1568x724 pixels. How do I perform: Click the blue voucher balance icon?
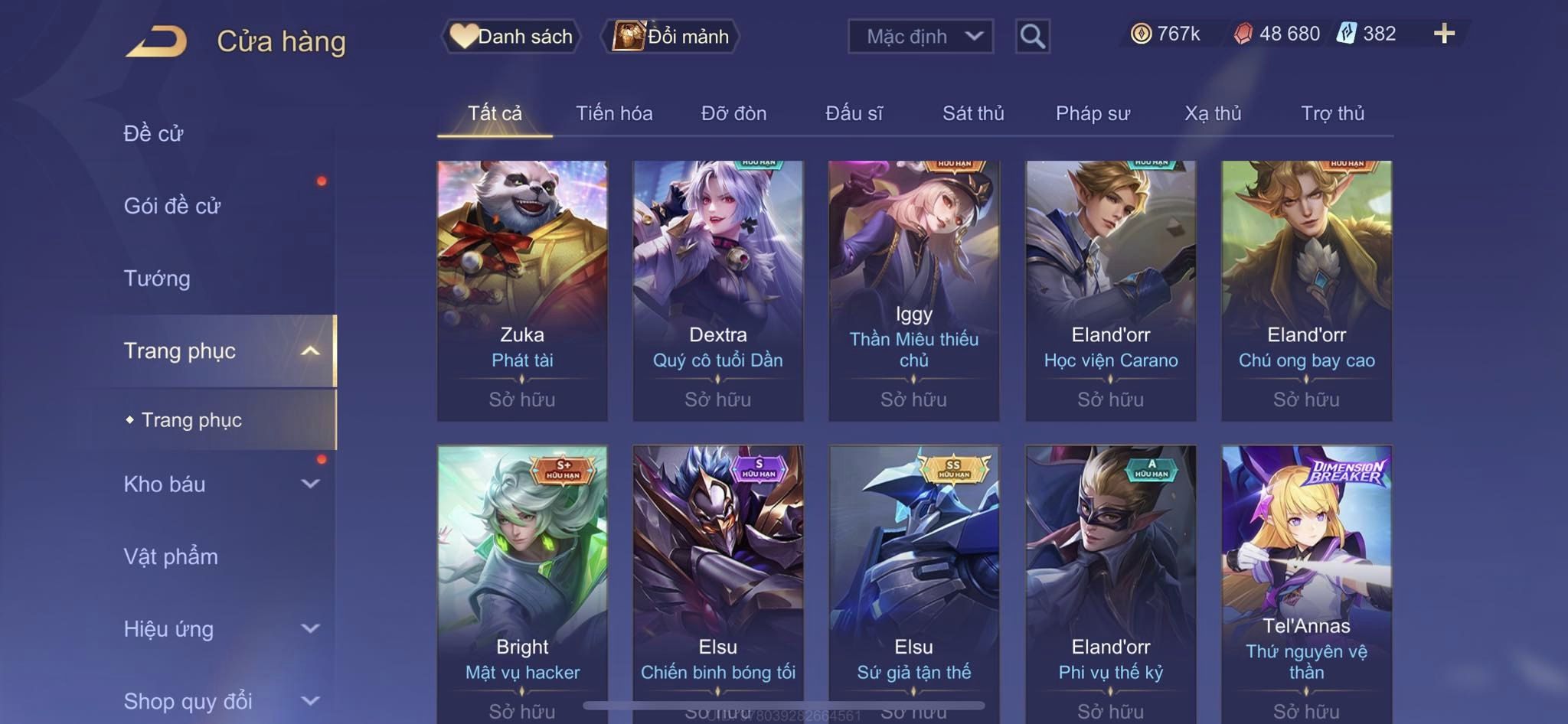[1346, 34]
